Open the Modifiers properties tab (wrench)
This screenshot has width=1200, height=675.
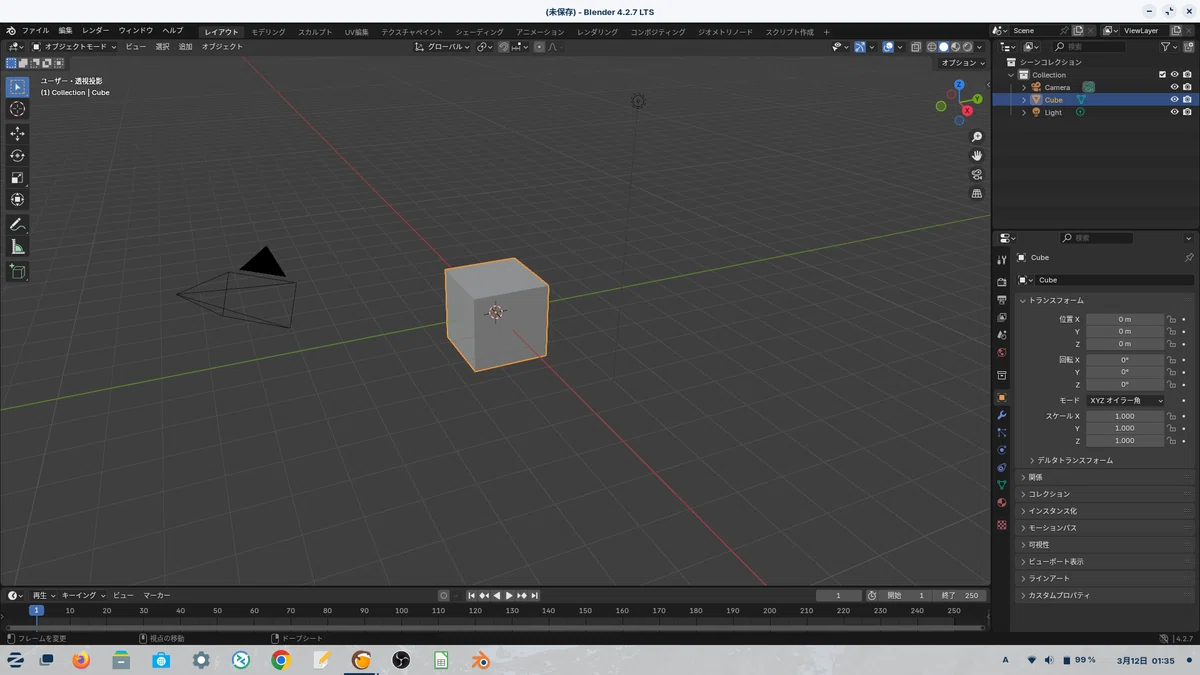1002,415
